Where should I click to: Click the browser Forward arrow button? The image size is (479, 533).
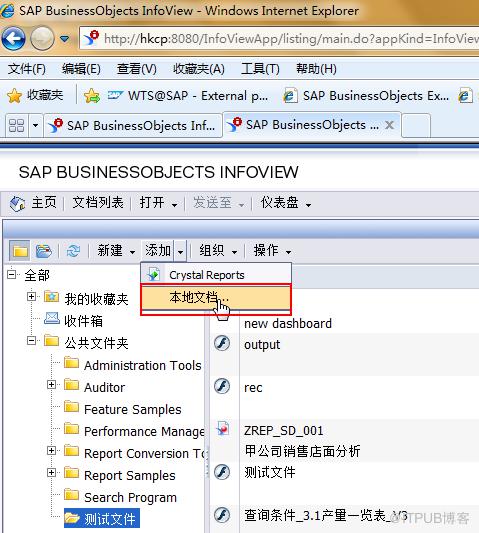point(42,38)
